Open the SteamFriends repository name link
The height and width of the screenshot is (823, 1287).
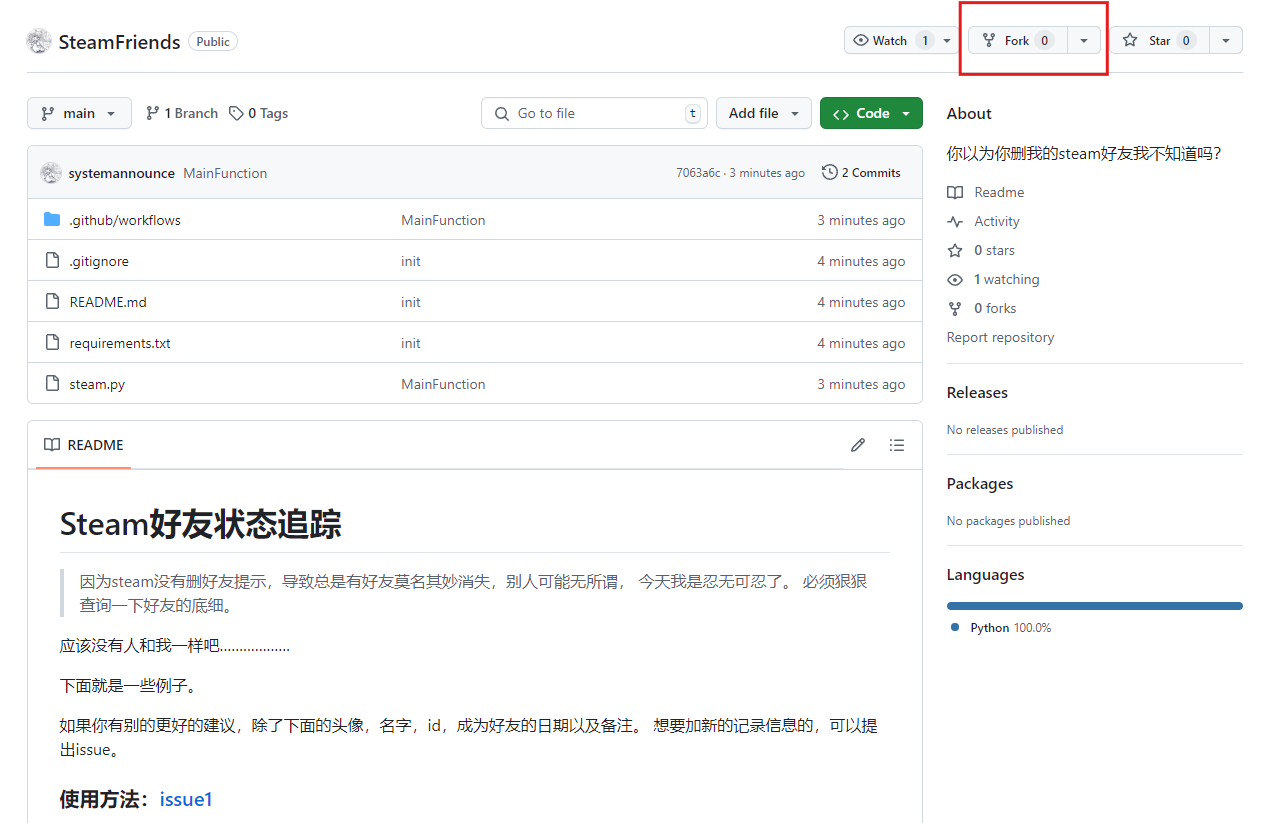click(119, 42)
